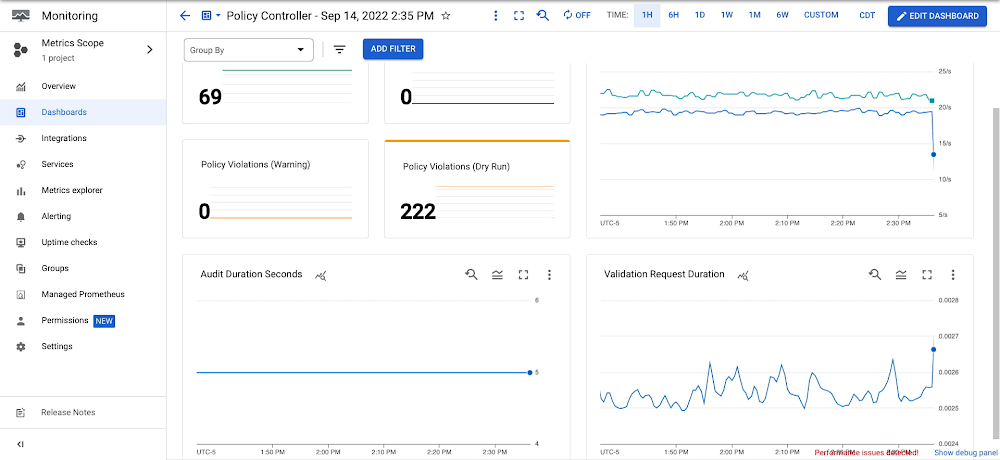1000x460 pixels.
Task: Expand the Metrics Scope project selector
Action: (149, 49)
